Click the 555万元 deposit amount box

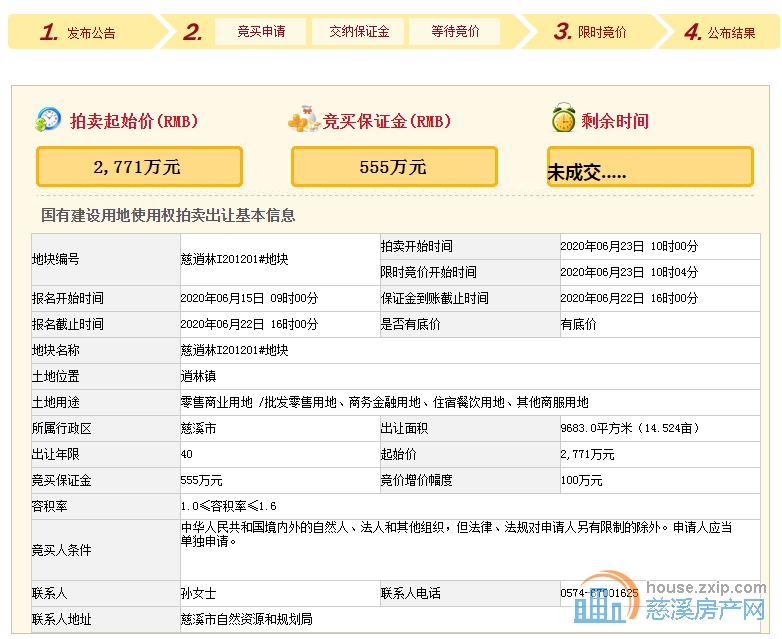[x=394, y=167]
